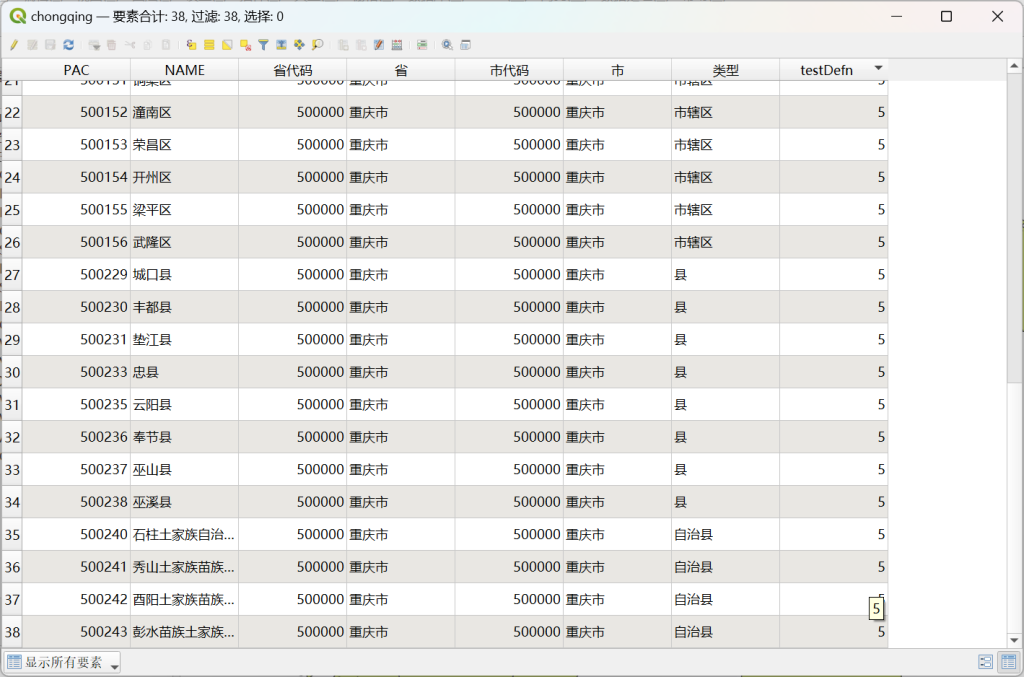
Task: Open the field calculator
Action: pyautogui.click(x=397, y=45)
